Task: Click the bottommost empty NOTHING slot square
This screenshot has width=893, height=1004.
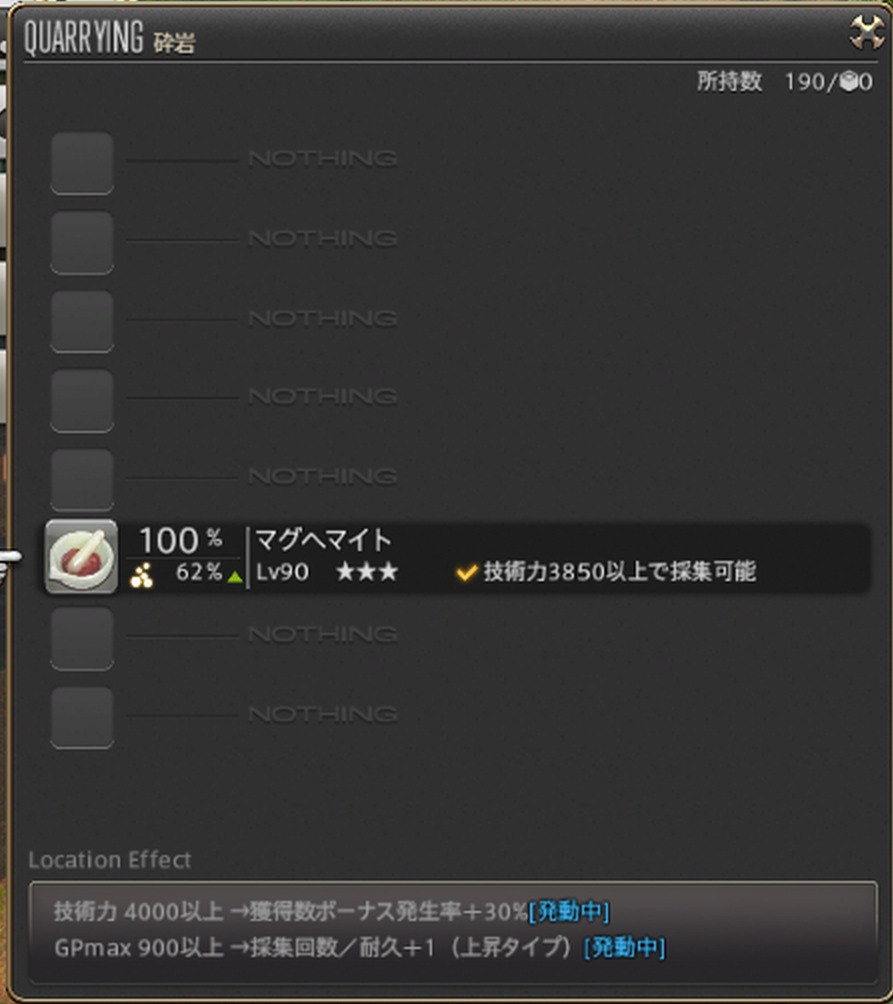Action: pyautogui.click(x=82, y=717)
